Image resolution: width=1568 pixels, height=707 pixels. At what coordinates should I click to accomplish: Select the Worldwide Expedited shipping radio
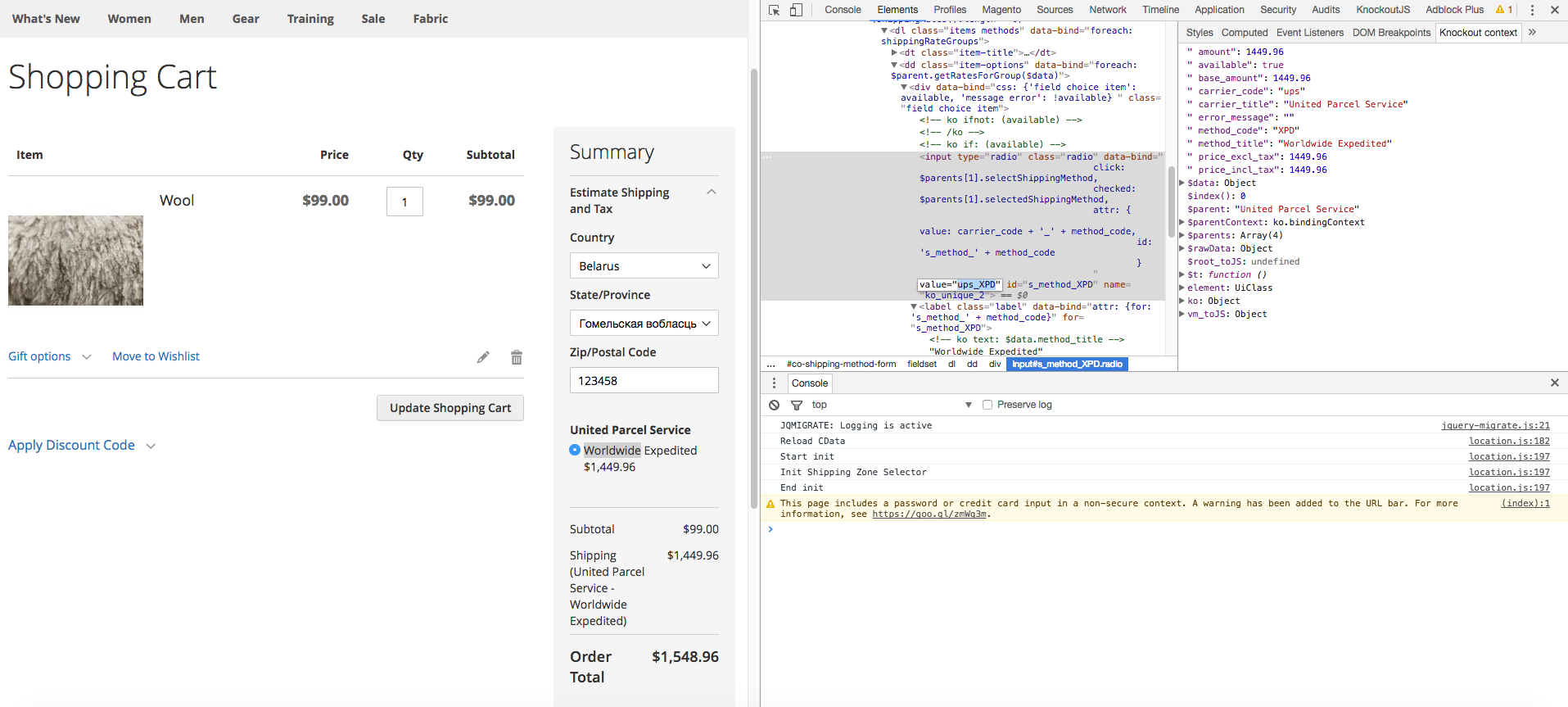pos(575,450)
